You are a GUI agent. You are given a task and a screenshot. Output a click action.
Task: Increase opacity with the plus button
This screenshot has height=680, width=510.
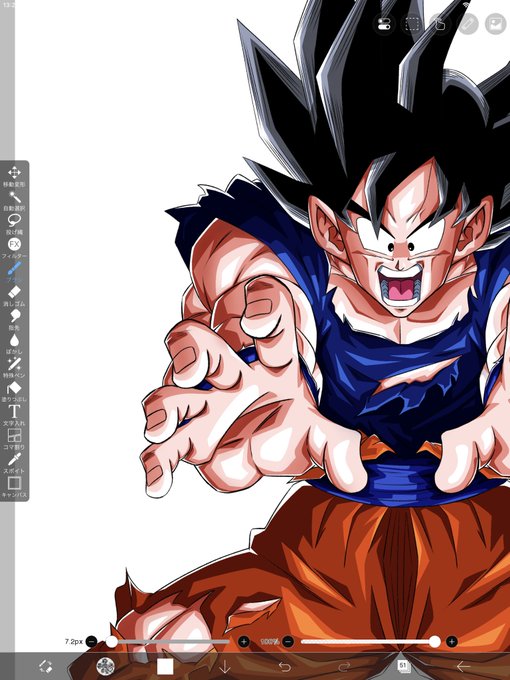tap(451, 641)
